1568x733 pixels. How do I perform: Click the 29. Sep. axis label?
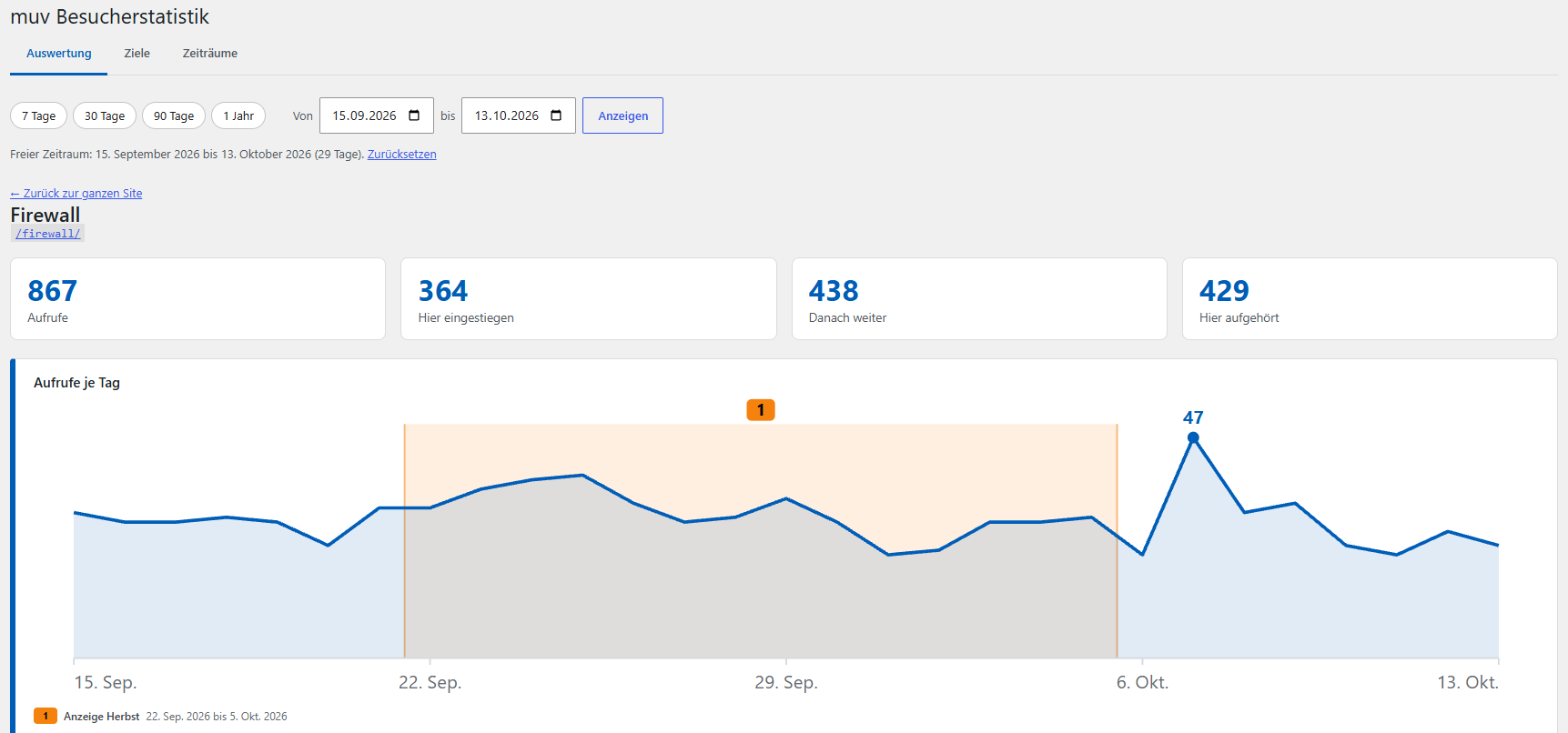click(786, 683)
